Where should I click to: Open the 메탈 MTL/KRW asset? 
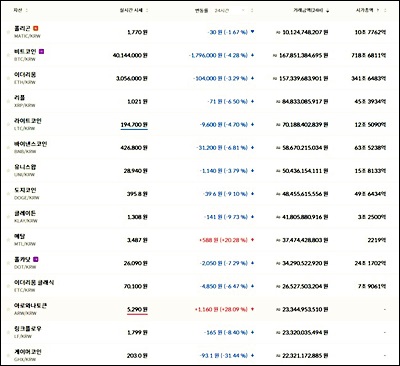(x=24, y=240)
